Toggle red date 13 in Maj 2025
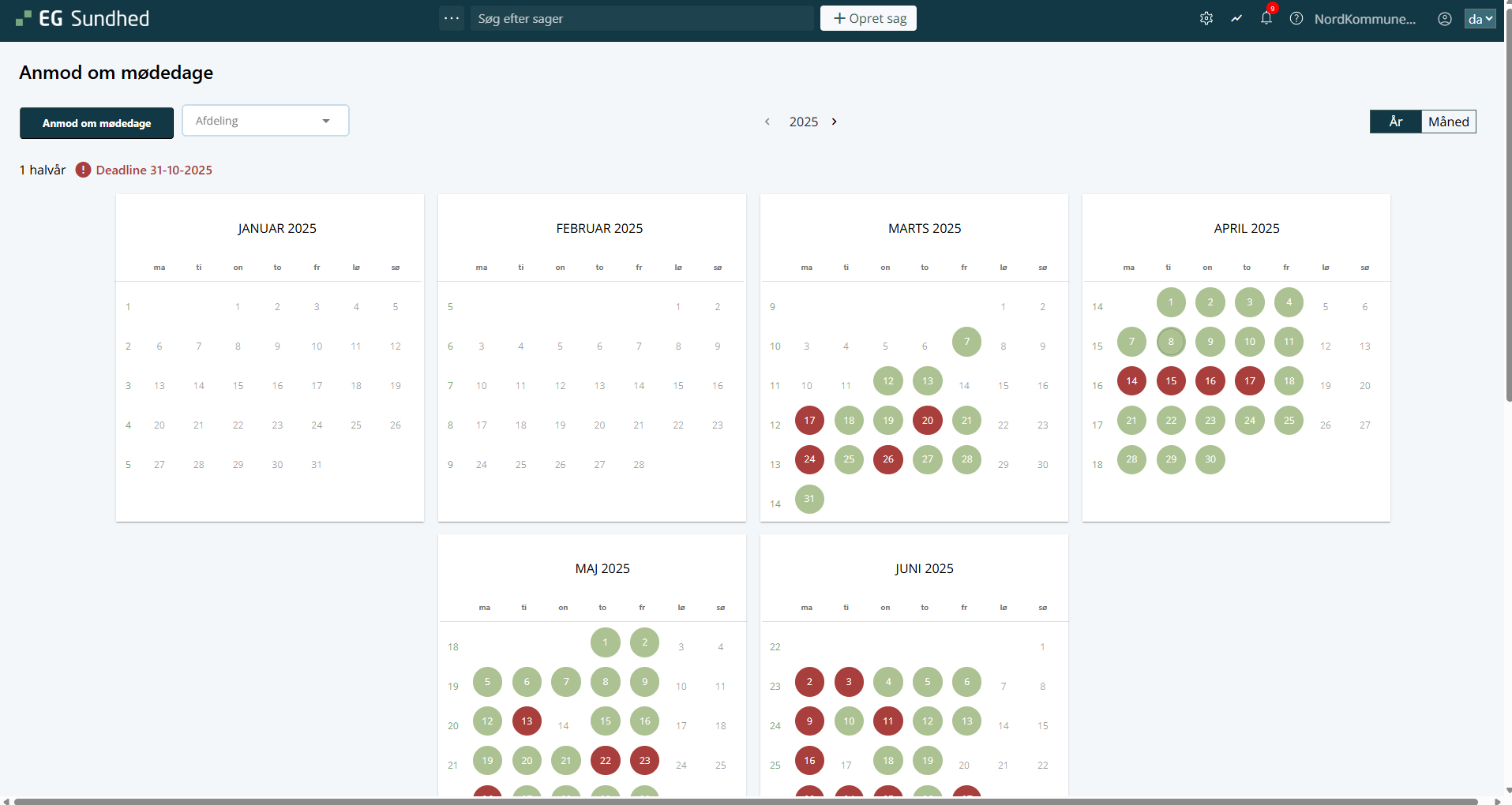The height and width of the screenshot is (805, 1512). pos(527,721)
